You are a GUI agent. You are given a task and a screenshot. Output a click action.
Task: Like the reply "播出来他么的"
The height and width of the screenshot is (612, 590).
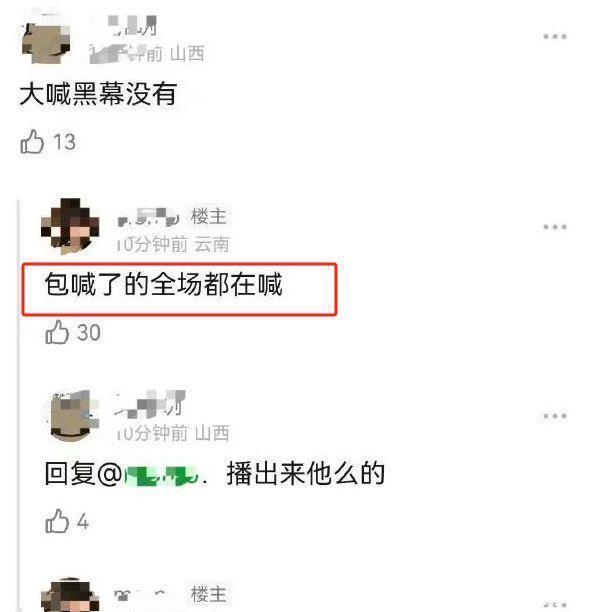57,521
